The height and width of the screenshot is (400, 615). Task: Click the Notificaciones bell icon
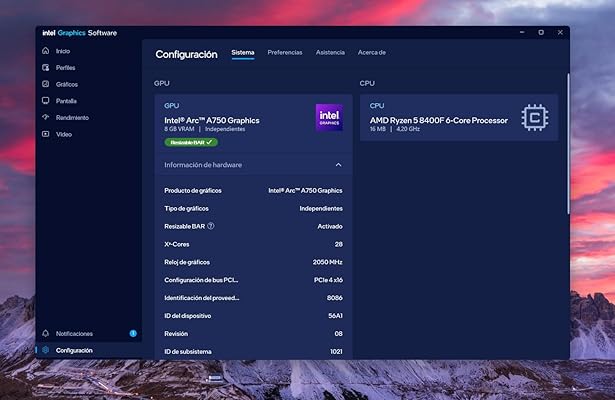pyautogui.click(x=45, y=333)
